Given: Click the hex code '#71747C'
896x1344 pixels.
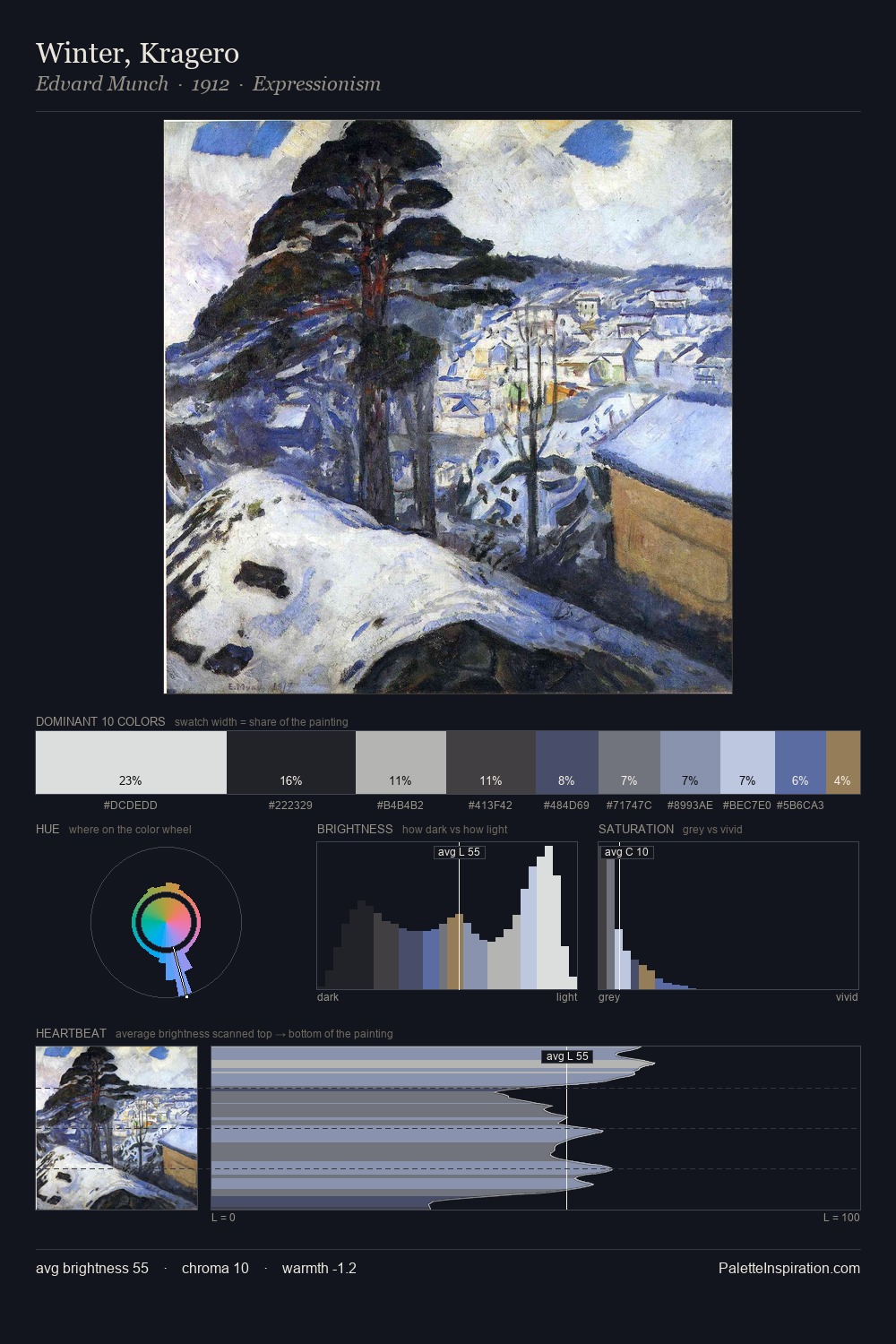Looking at the screenshot, I should 629,805.
